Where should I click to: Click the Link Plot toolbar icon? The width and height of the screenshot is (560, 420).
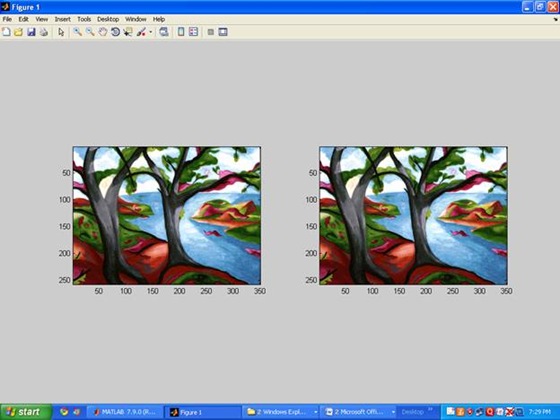coord(164,32)
